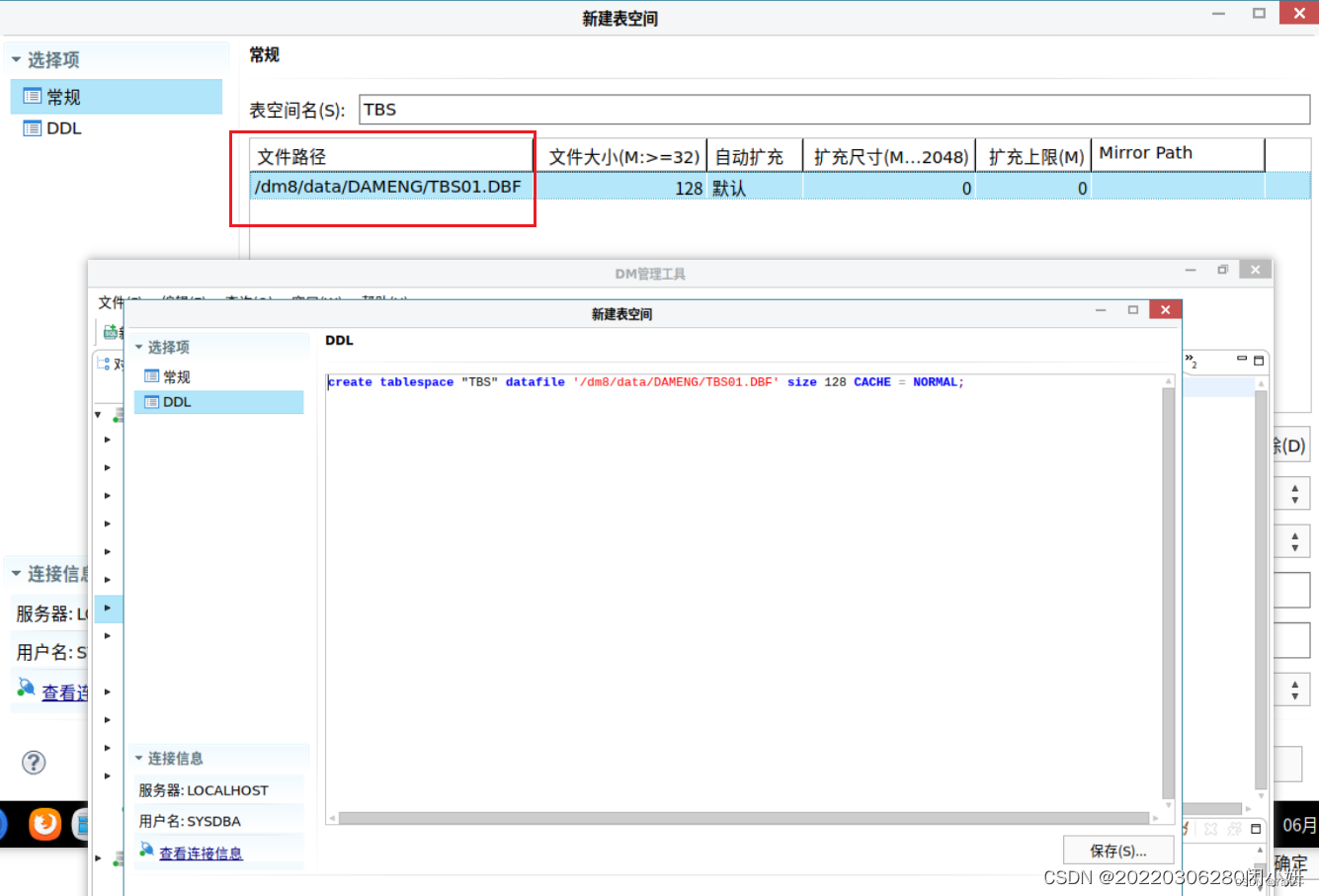
Task: Maximize the bottom panel in DM管理工具
Action: [x=1257, y=829]
